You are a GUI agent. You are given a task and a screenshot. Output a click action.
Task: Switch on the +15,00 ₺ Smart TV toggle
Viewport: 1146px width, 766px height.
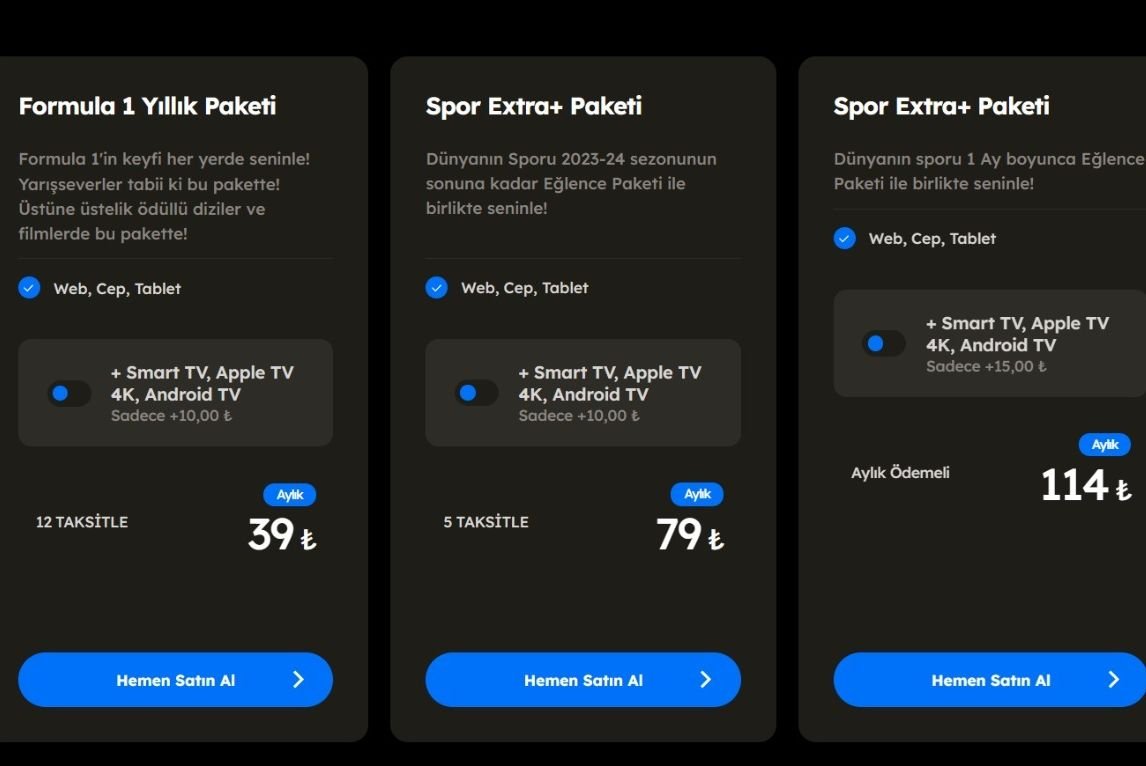coord(884,344)
